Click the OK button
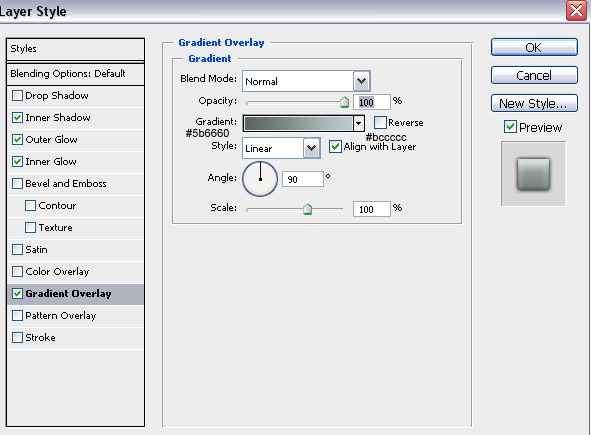The height and width of the screenshot is (435, 591). coord(534,47)
